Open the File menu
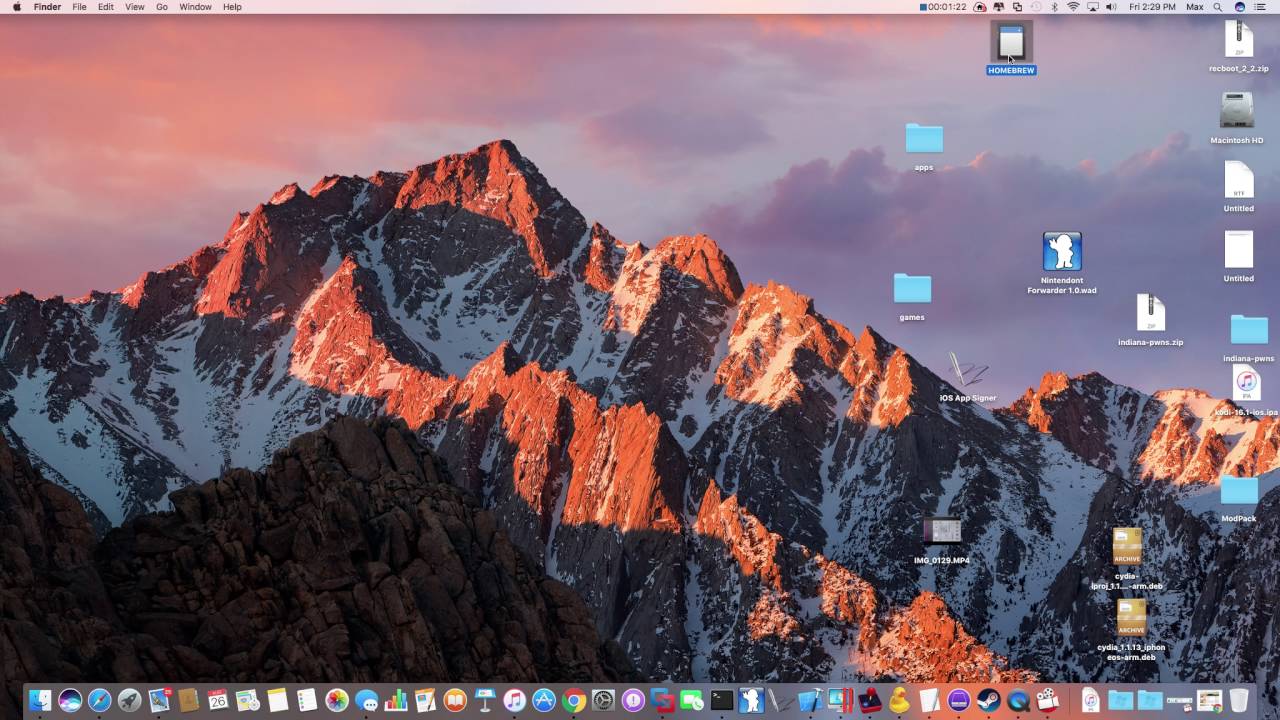Viewport: 1280px width, 720px height. tap(79, 7)
